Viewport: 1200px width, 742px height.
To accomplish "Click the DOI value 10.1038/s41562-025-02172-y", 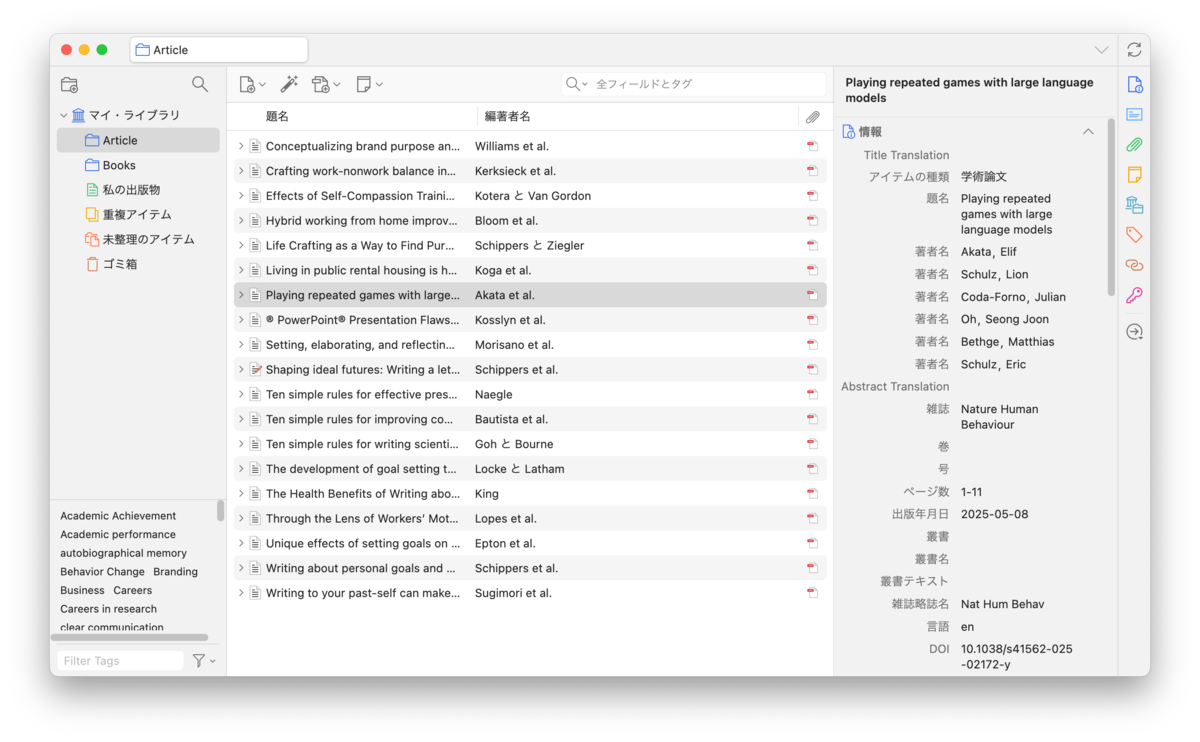I will [1016, 656].
